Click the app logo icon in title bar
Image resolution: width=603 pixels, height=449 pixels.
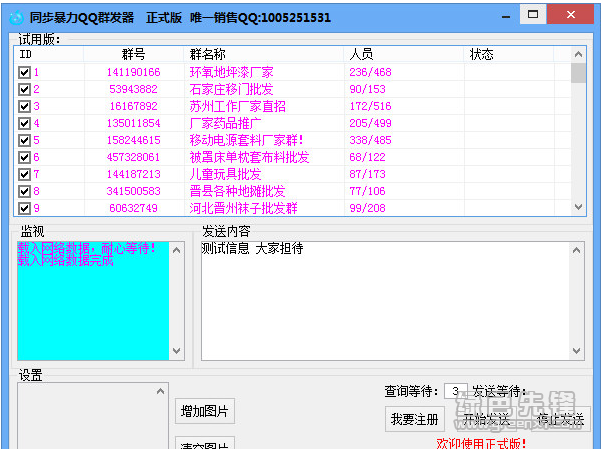16,18
